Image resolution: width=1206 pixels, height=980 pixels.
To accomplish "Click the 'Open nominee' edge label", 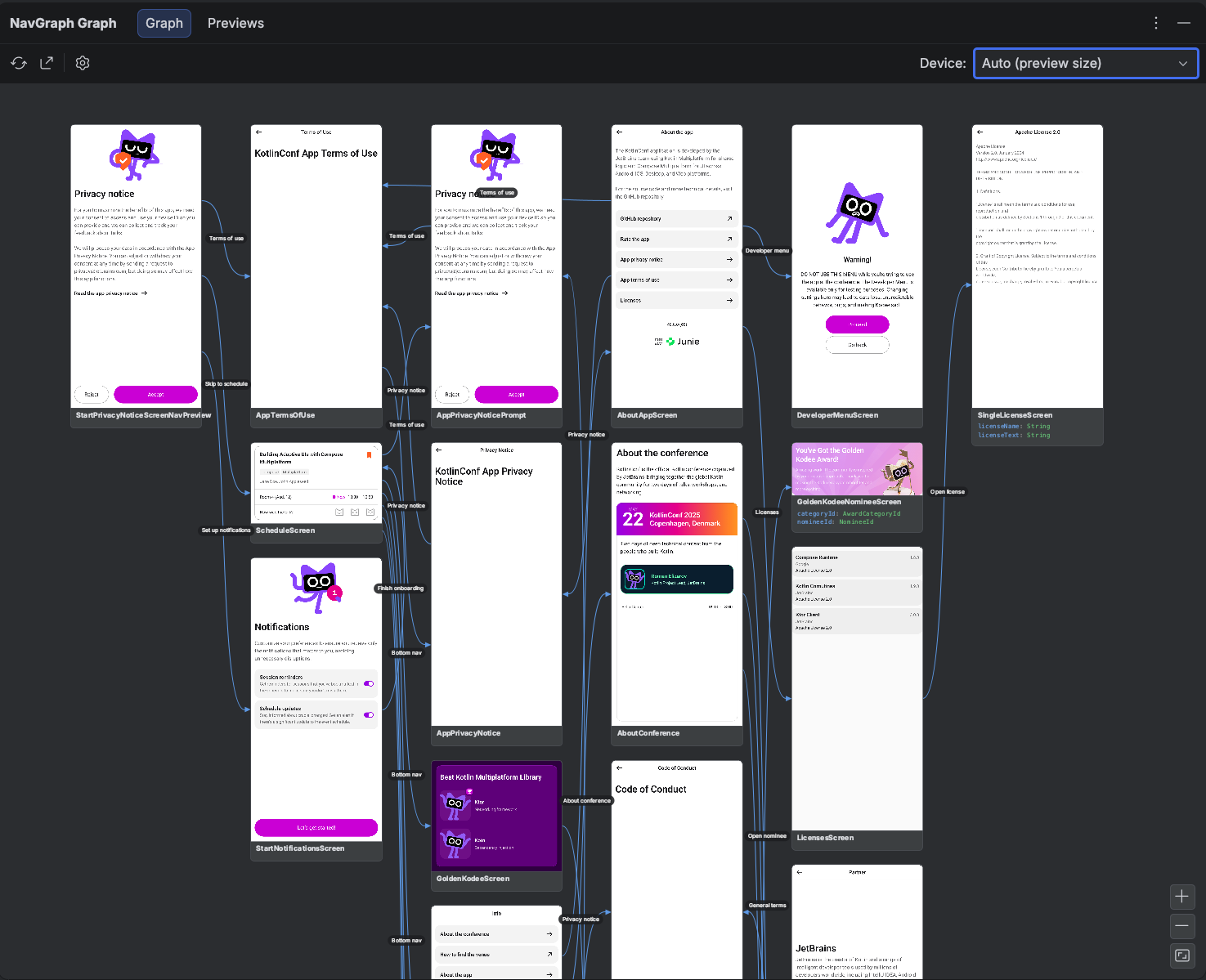I will tap(767, 835).
